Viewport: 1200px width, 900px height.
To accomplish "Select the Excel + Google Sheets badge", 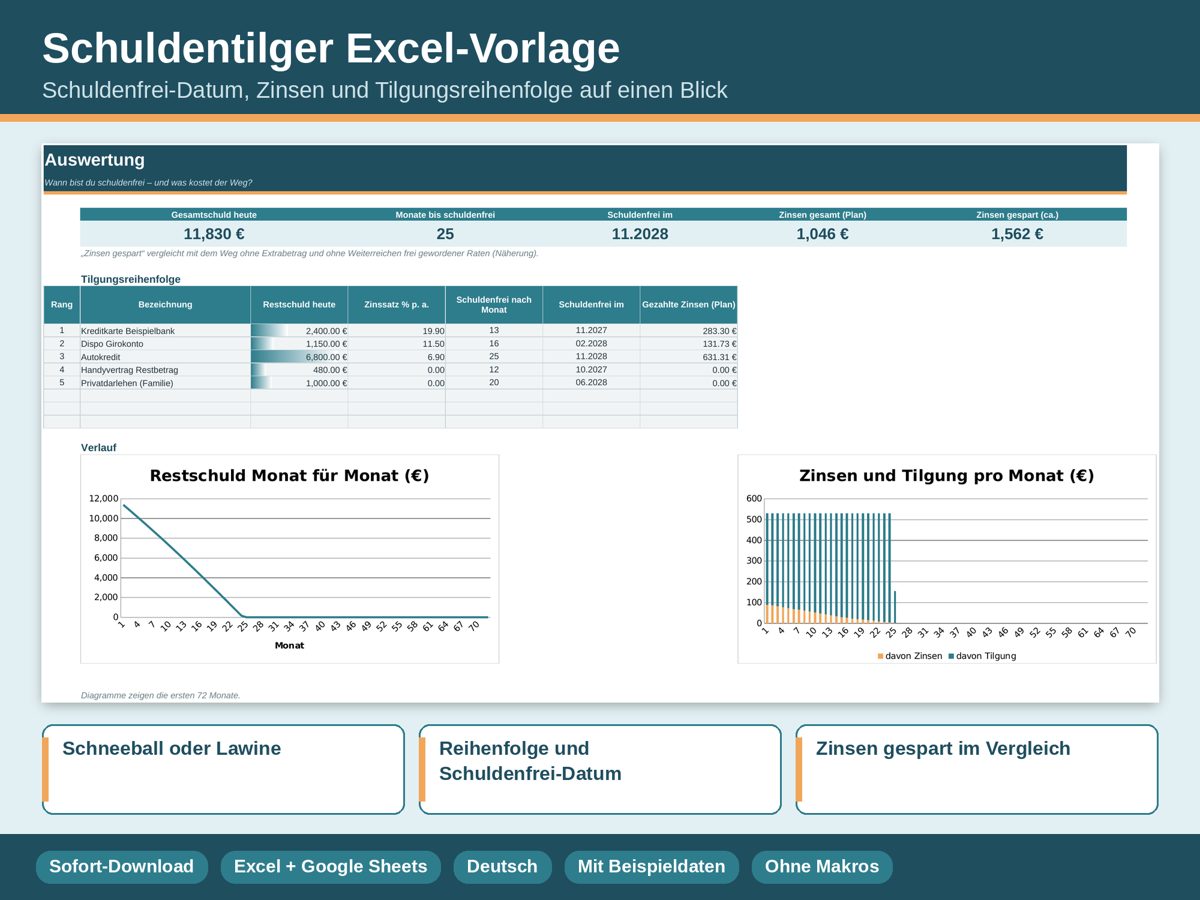I will pyautogui.click(x=330, y=867).
